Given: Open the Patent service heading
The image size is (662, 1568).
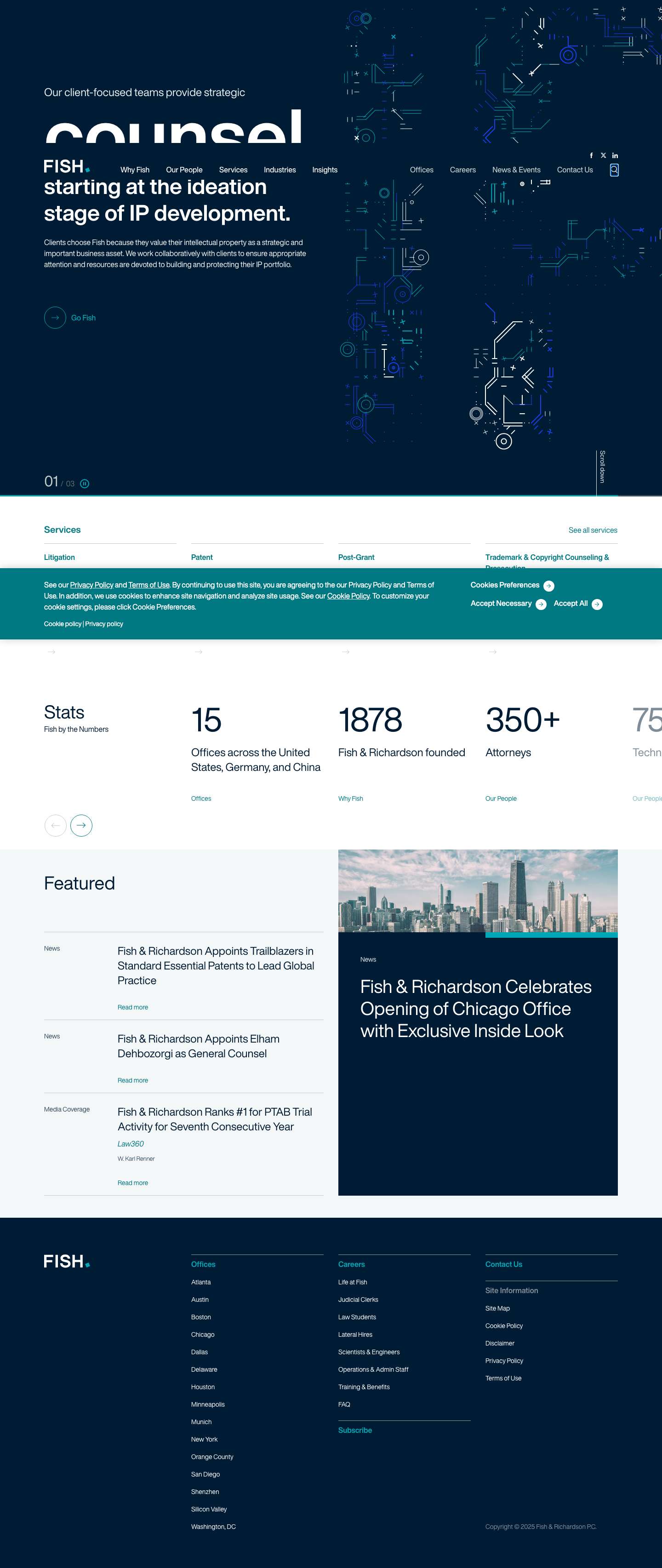Looking at the screenshot, I should coord(201,558).
